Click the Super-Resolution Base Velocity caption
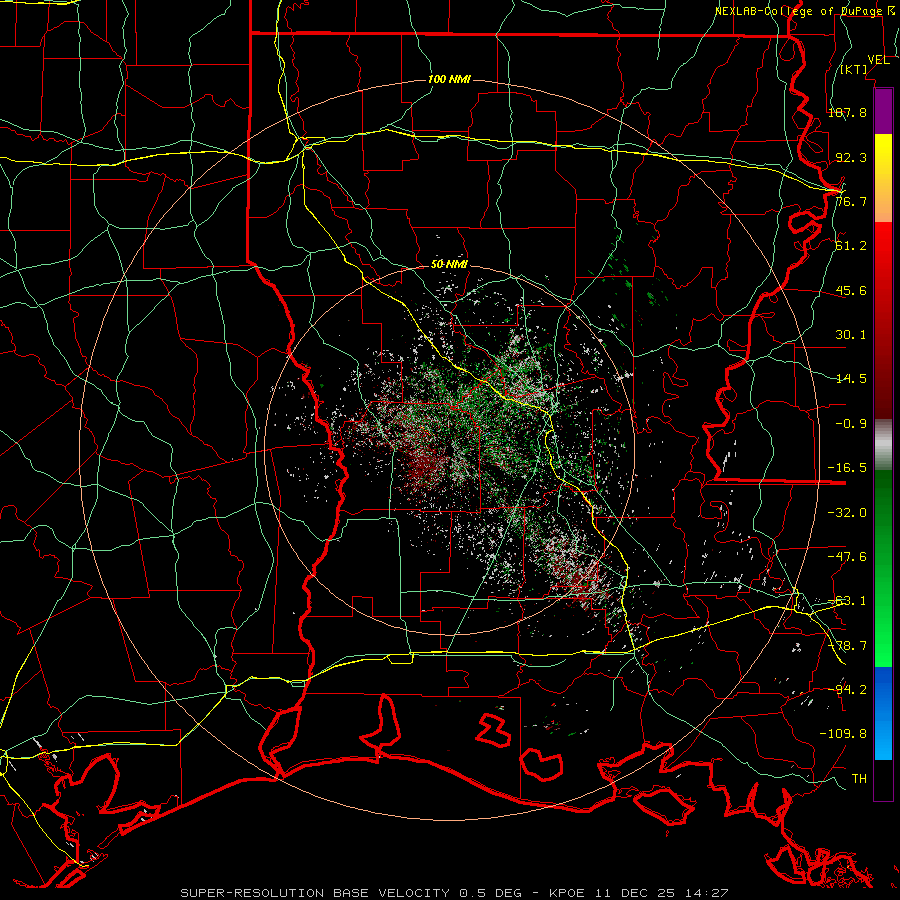 click(454, 893)
